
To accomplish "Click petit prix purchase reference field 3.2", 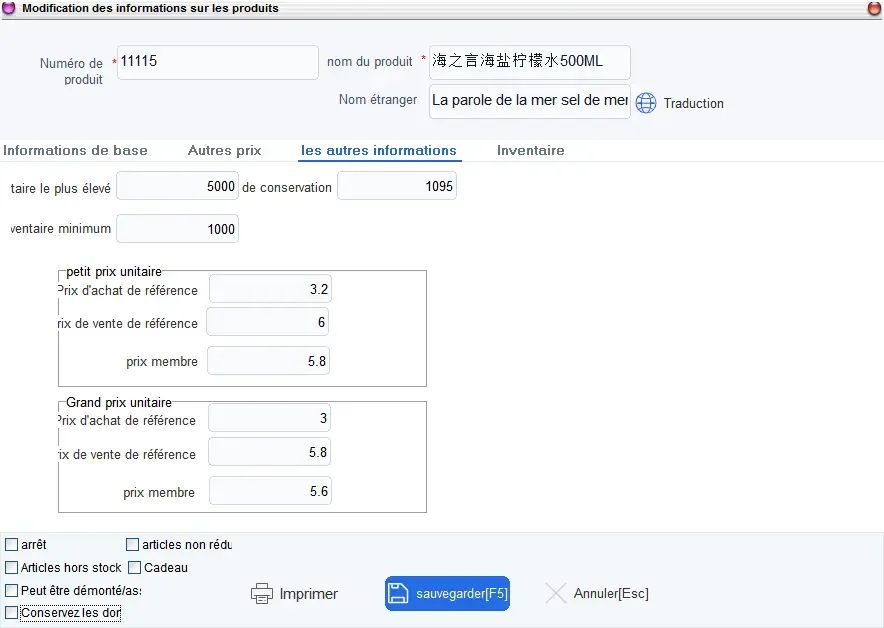I will click(271, 289).
